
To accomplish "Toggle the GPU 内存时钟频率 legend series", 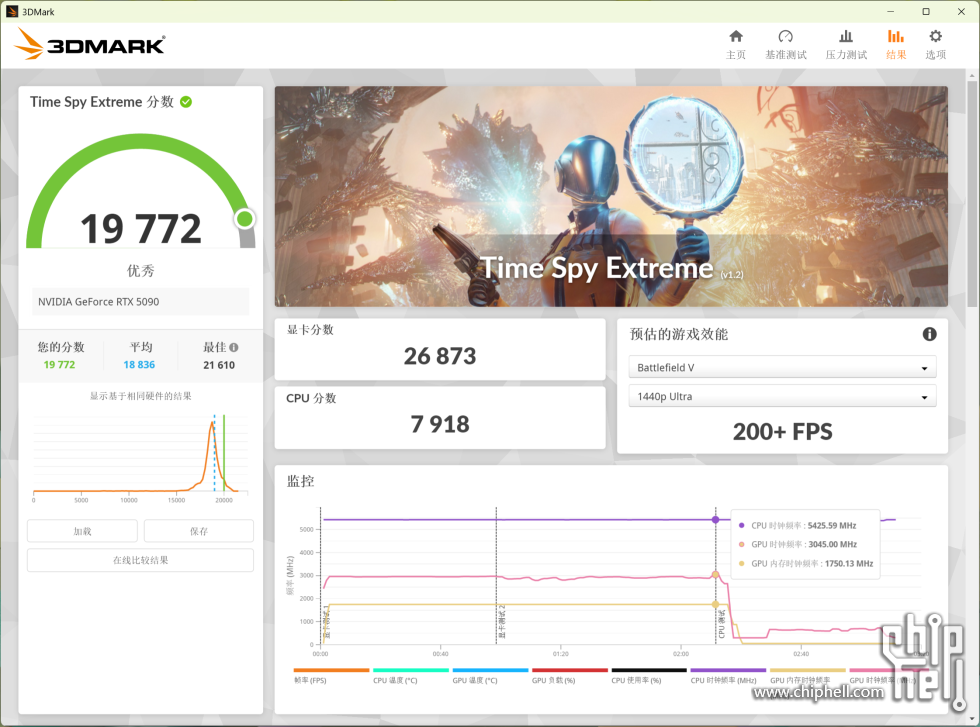I will [x=808, y=676].
